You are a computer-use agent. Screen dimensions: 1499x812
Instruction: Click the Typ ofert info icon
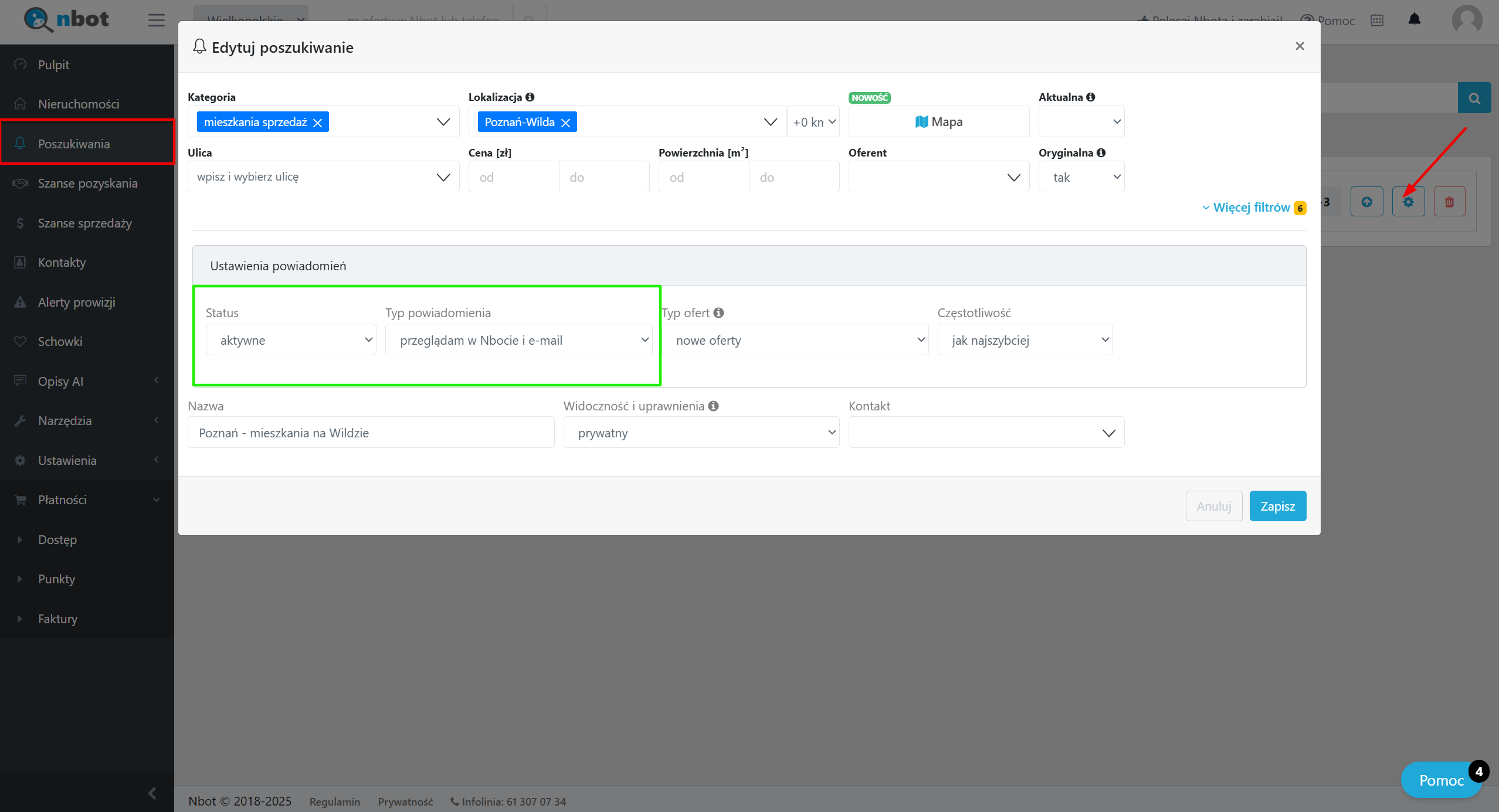(718, 313)
